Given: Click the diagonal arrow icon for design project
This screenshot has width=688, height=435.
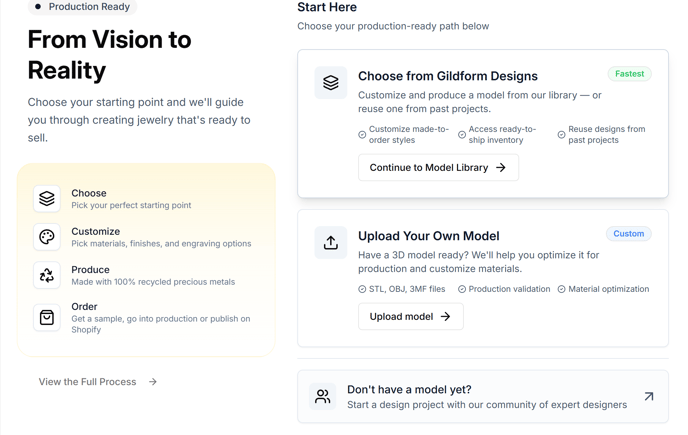Looking at the screenshot, I should coord(649,396).
